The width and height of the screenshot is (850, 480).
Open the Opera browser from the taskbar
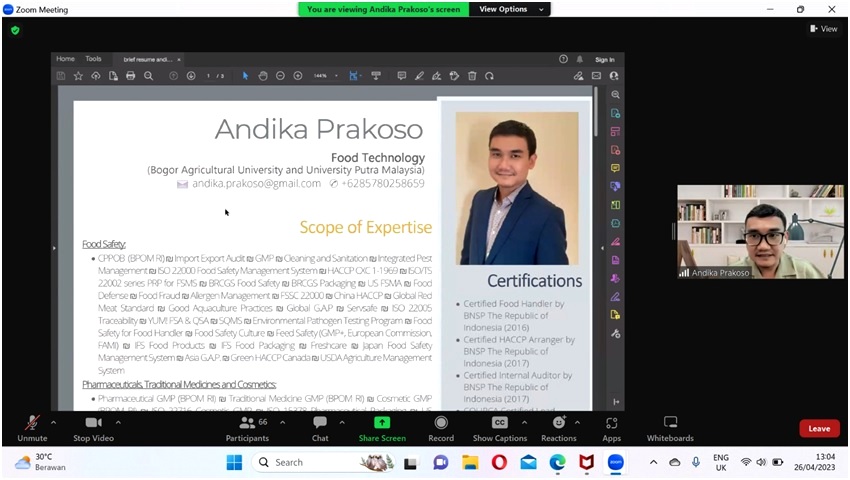click(499, 463)
